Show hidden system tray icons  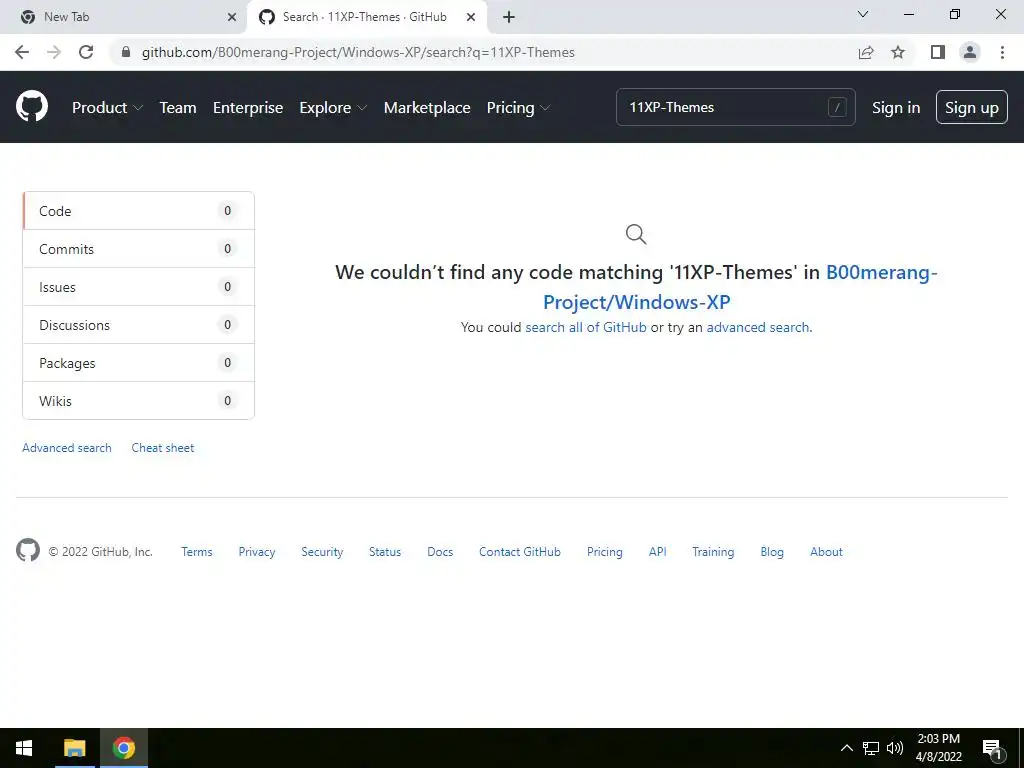tap(846, 748)
